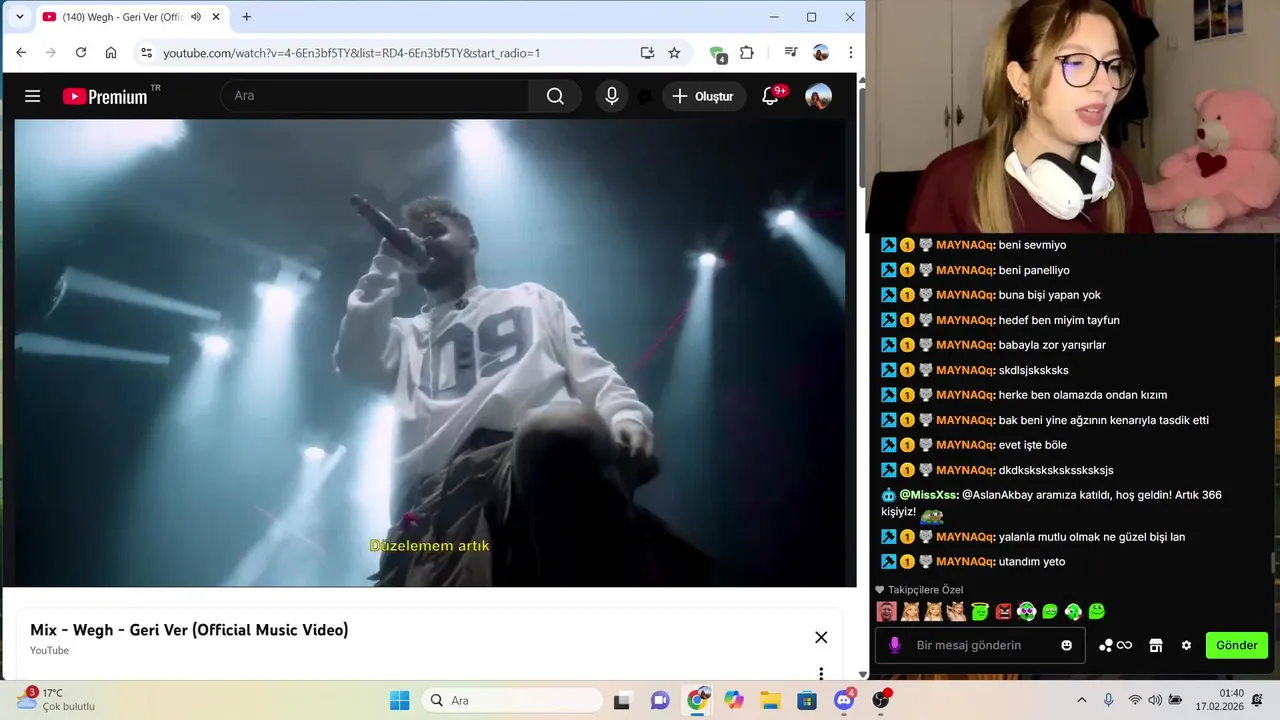Click the MissXss username in chat
The width and height of the screenshot is (1280, 720).
pyautogui.click(x=929, y=495)
